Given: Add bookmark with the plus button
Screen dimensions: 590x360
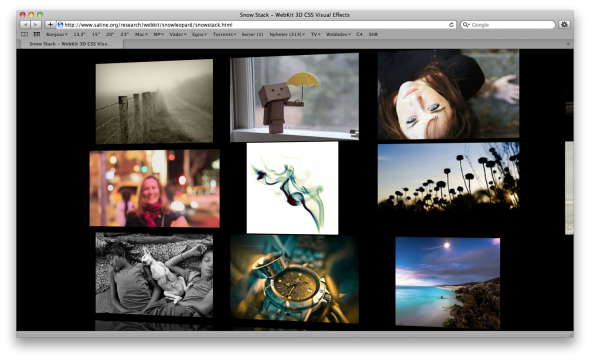Looking at the screenshot, I should click(x=50, y=25).
